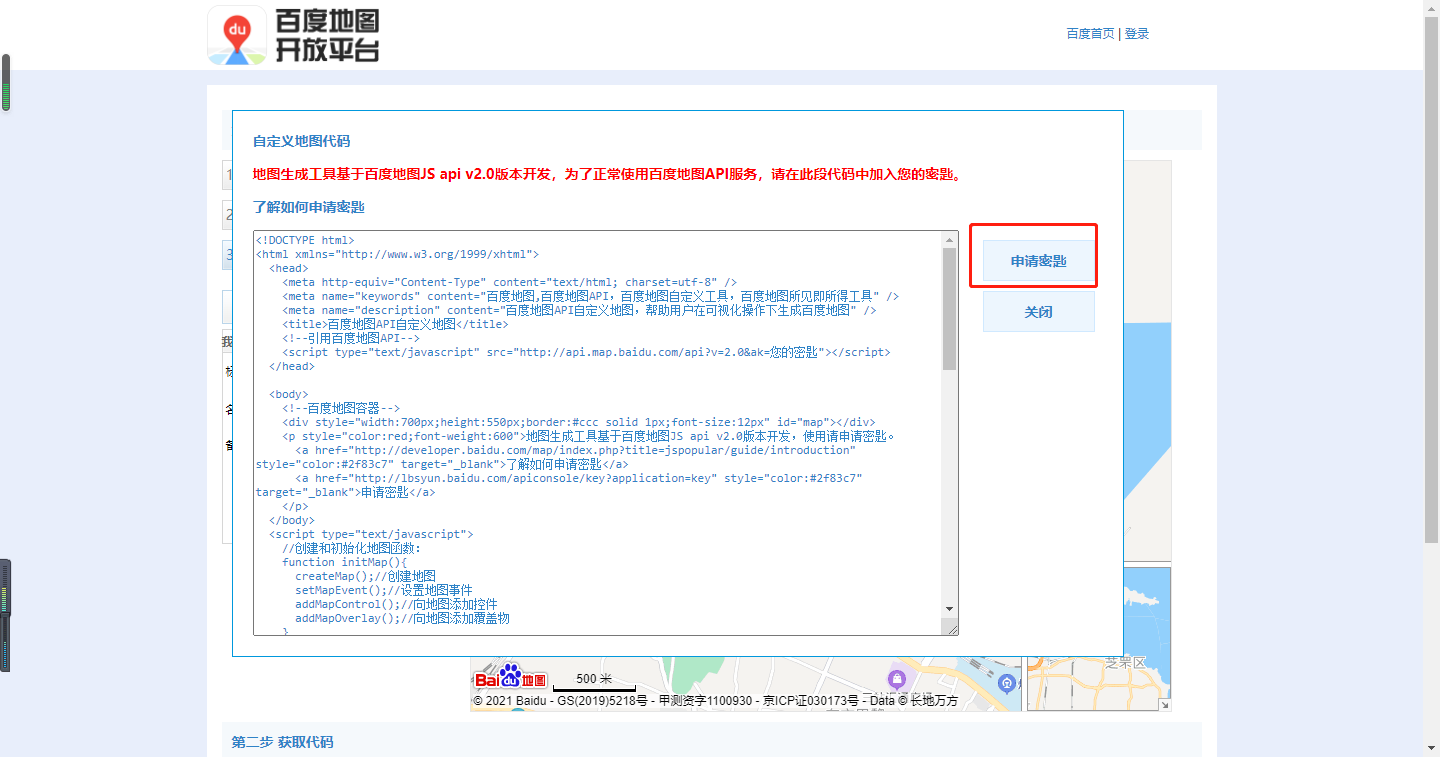This screenshot has height=757, width=1440.
Task: Click the 自定义地图代码 dialog title
Action: [x=301, y=141]
